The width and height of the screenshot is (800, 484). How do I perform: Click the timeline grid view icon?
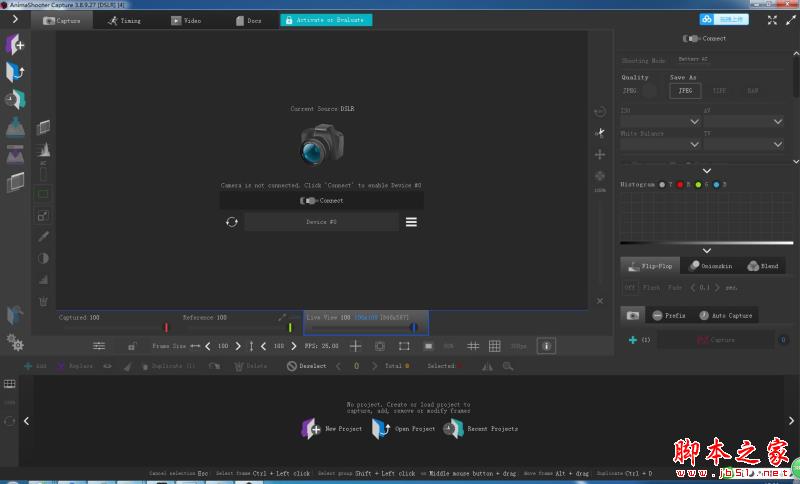pos(10,384)
